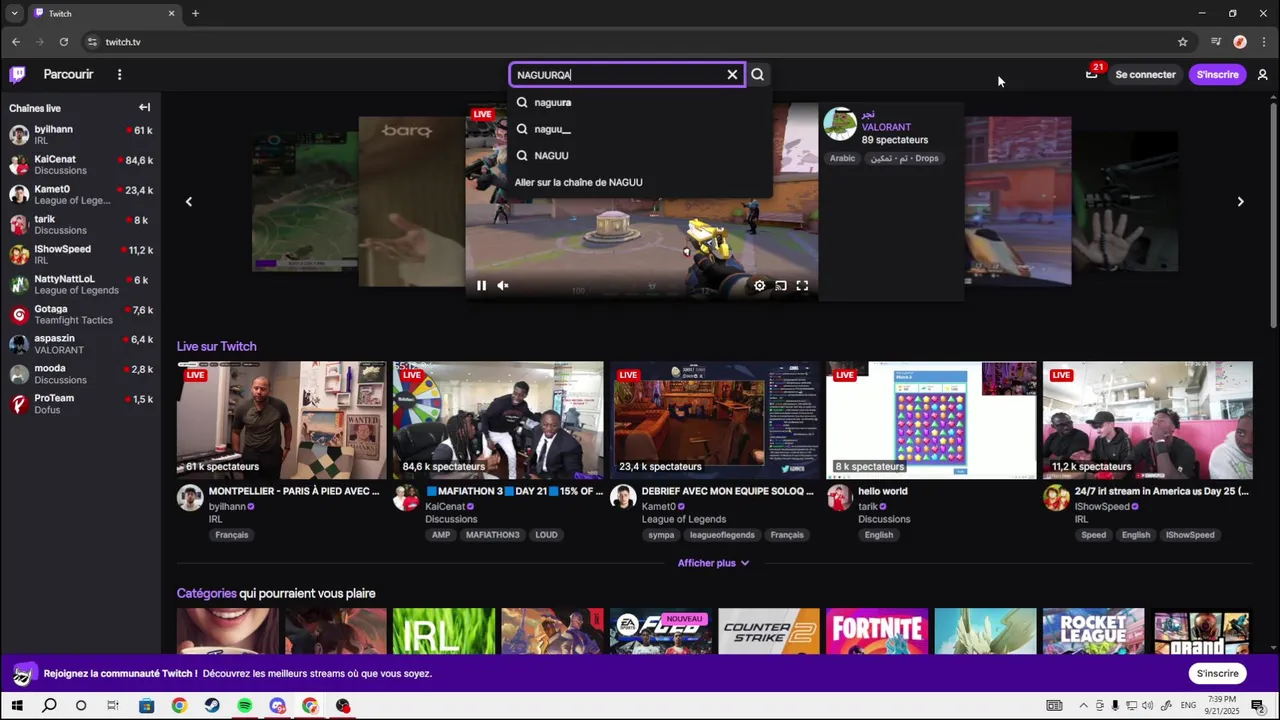Click the Speed tag under IShowSpeed
Viewport: 1280px width, 720px height.
(1094, 535)
